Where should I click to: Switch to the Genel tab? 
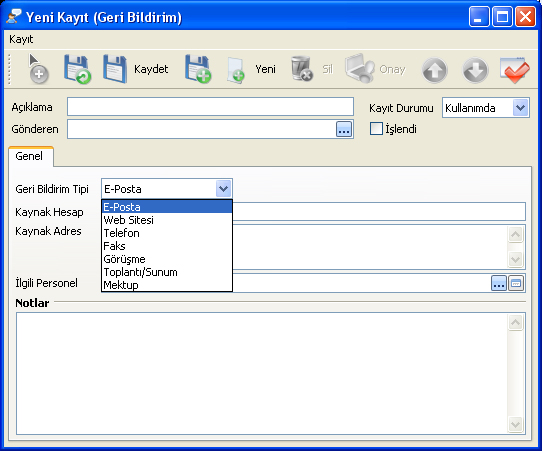[x=29, y=156]
